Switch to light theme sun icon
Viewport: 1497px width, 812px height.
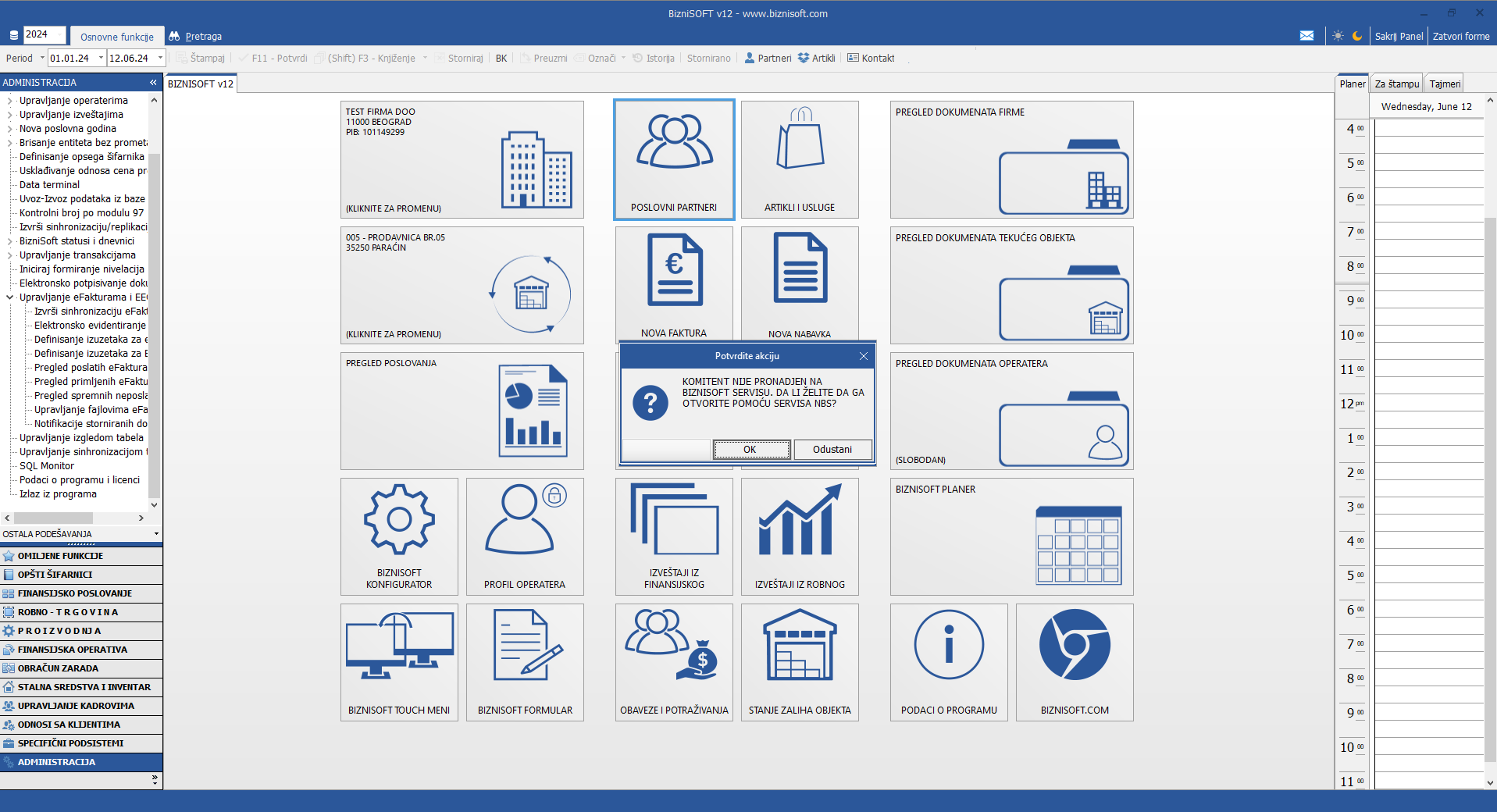[1338, 36]
